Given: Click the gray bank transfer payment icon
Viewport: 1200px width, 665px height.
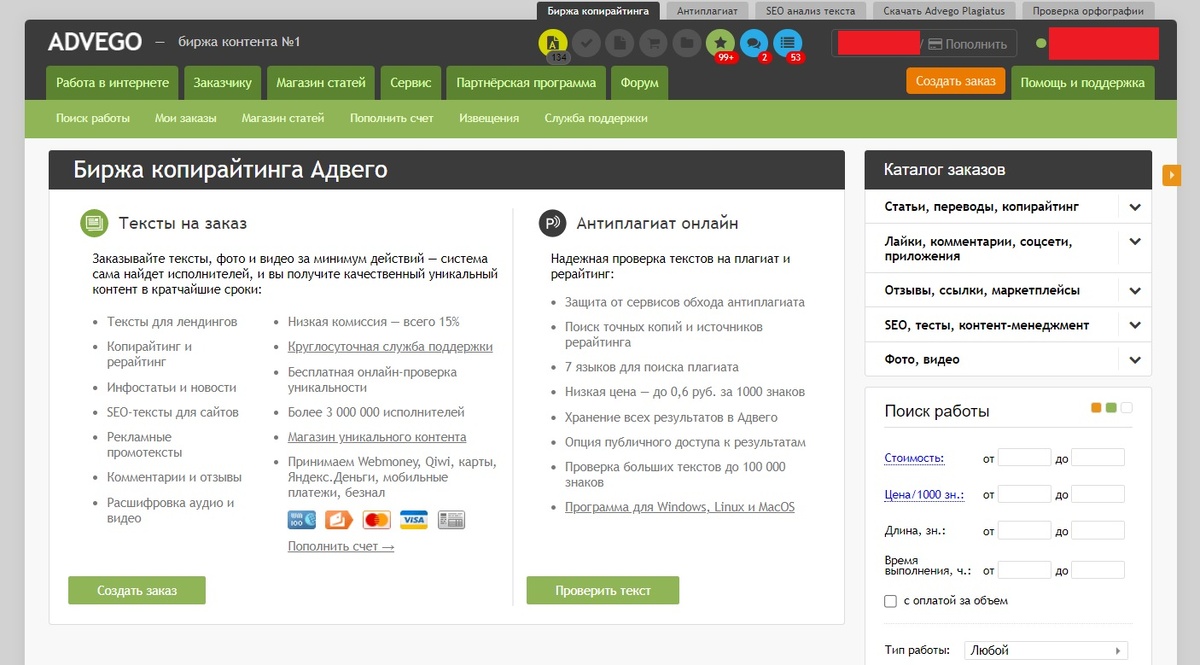Looking at the screenshot, I should [x=451, y=520].
